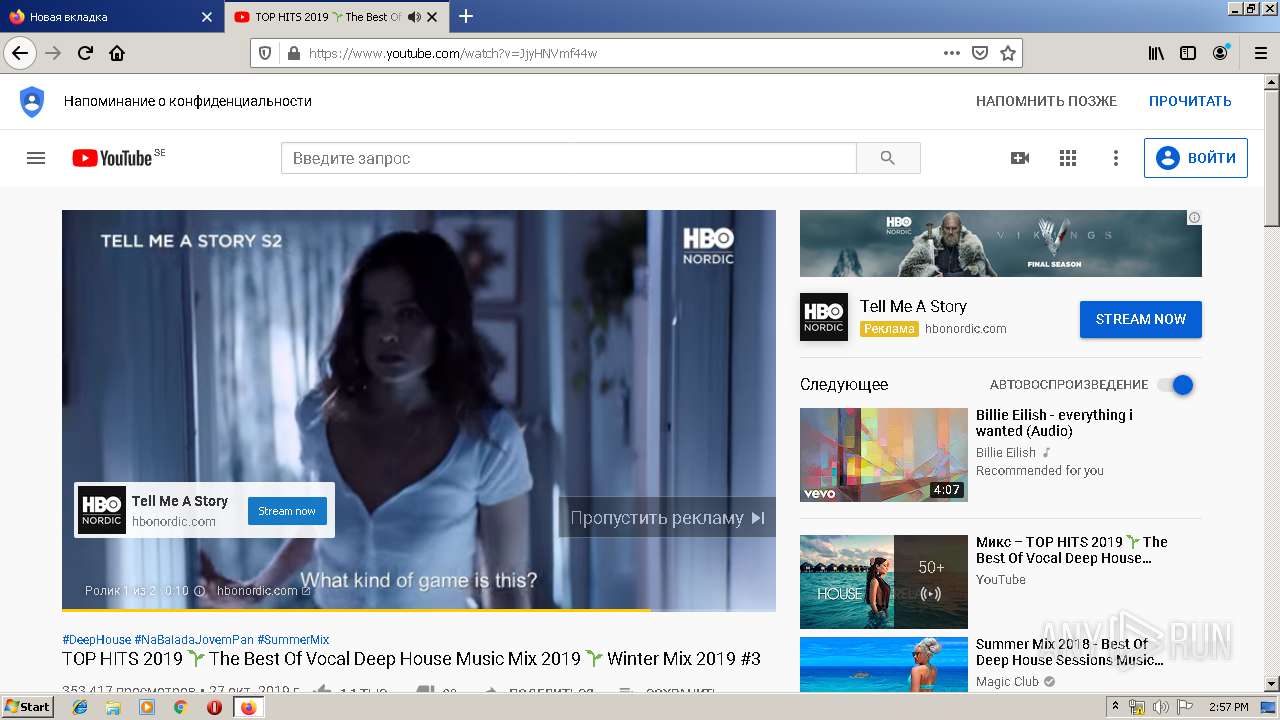1280x720 pixels.
Task: Open page actions three-dot menu in address bar
Action: click(x=952, y=53)
